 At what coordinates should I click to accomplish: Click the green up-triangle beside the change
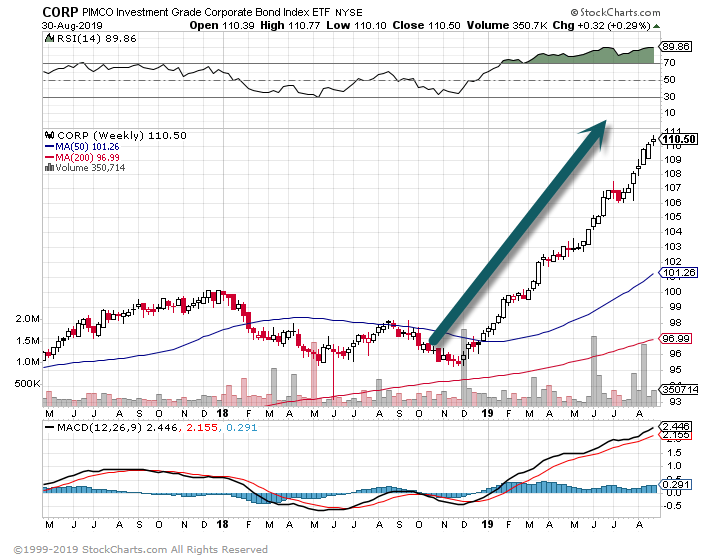tap(657, 26)
